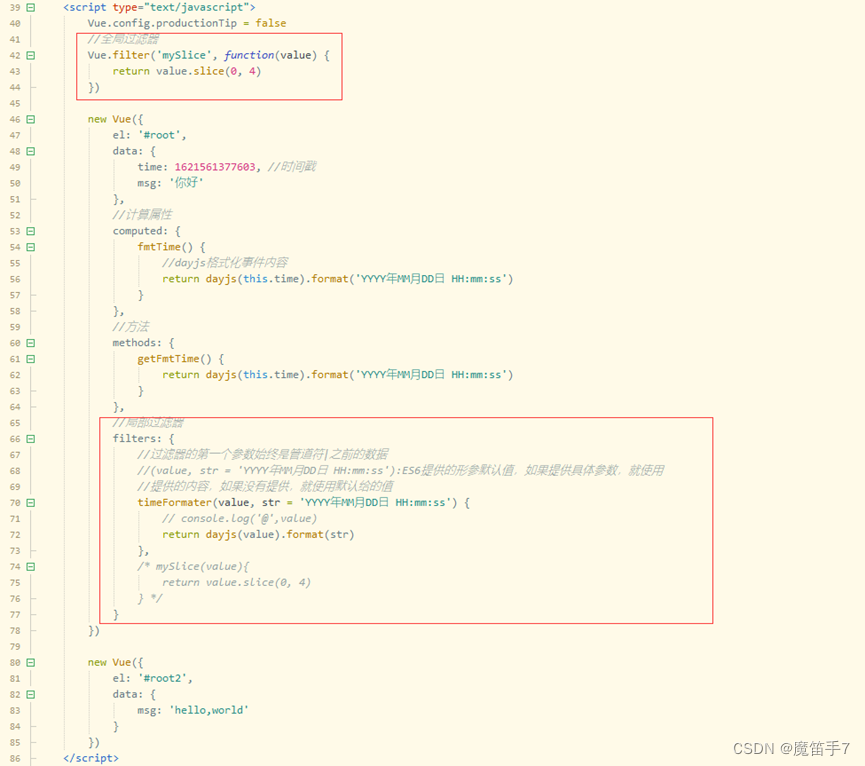Click the 'getFmtTime()' method name
Image resolution: width=865 pixels, height=766 pixels.
tap(174, 359)
